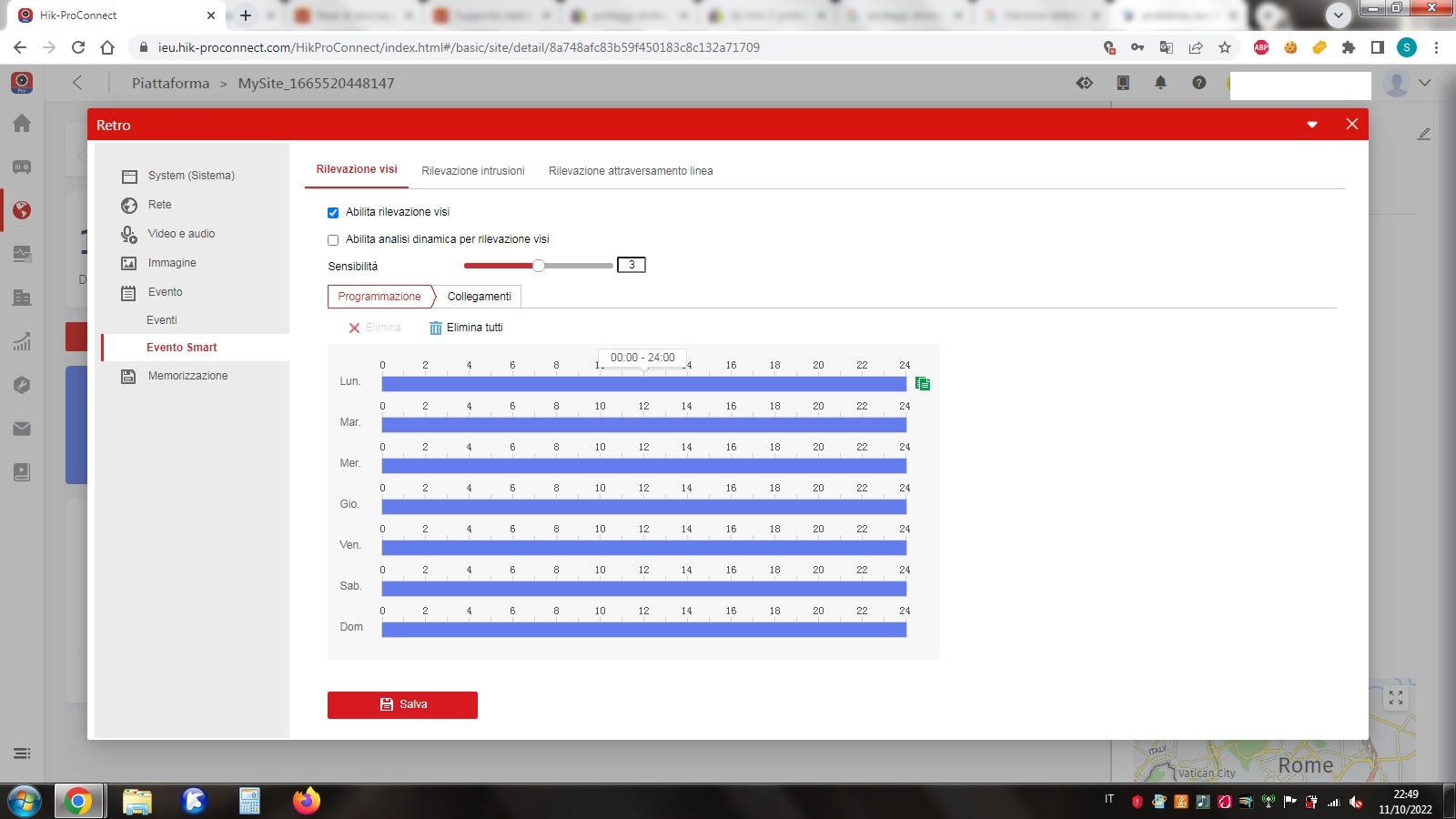Enable Abilita analisi dinamica per rilevazione visi

click(x=333, y=240)
